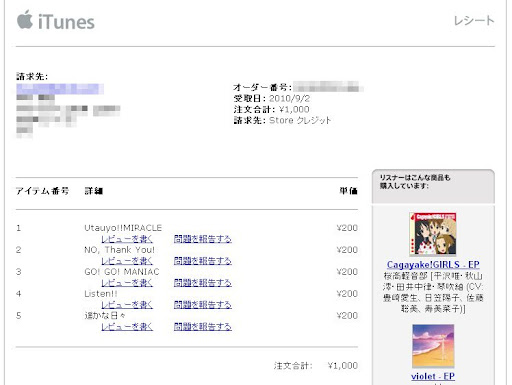Report a problem with NO, Thank You!
The width and height of the screenshot is (512, 385).
[x=203, y=261]
